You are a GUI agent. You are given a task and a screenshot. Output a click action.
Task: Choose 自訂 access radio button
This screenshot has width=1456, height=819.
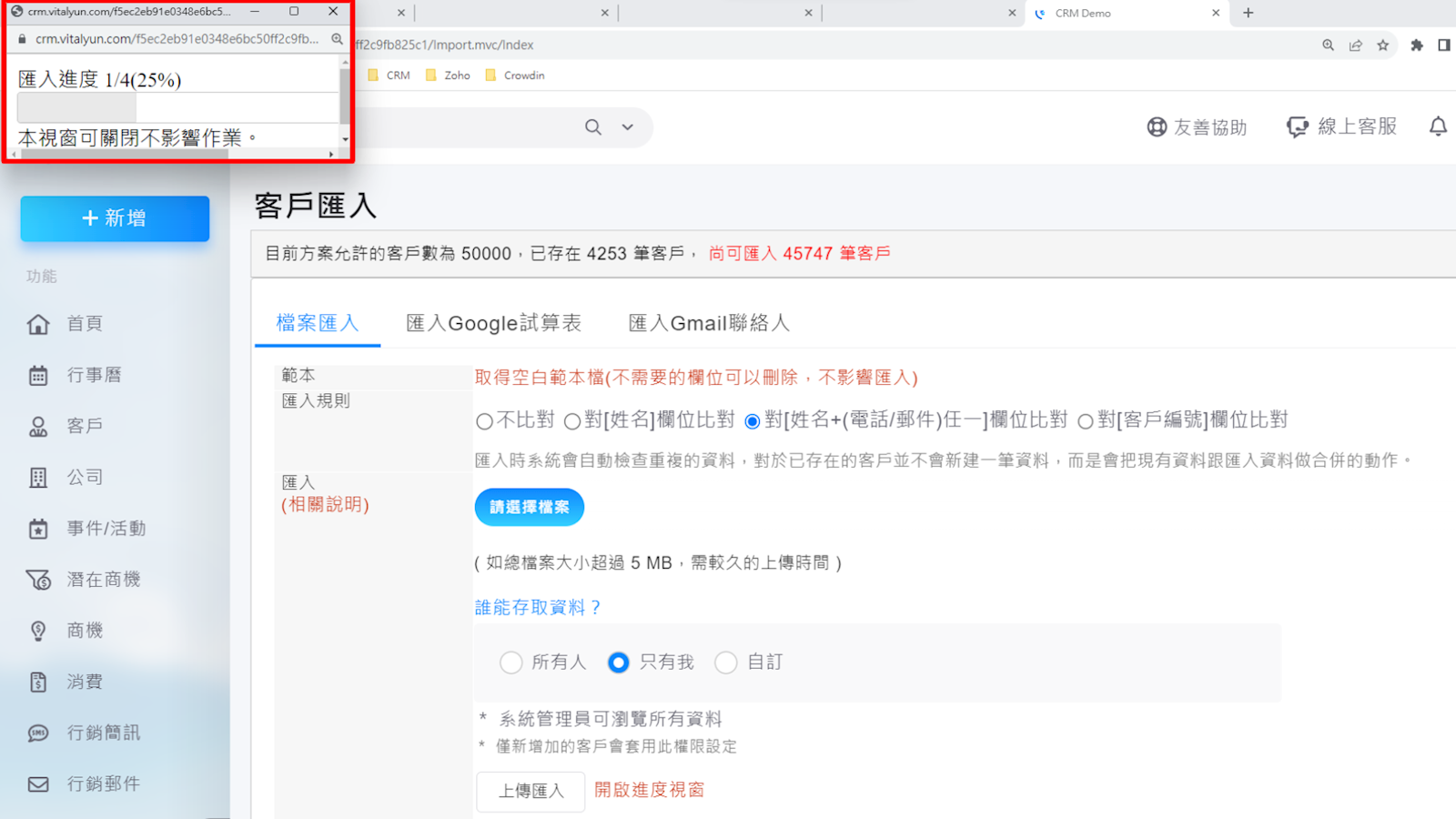[725, 662]
